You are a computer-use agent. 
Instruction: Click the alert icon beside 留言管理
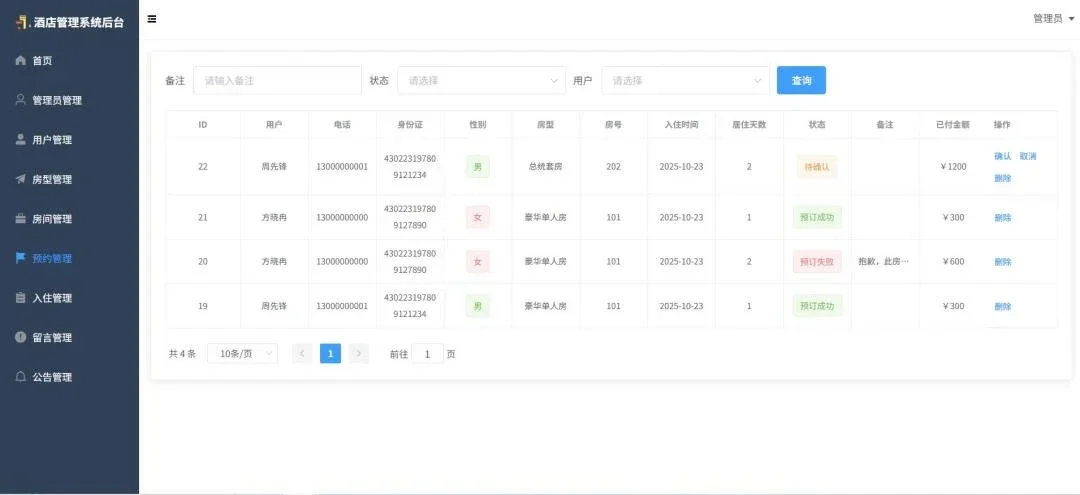tap(21, 337)
